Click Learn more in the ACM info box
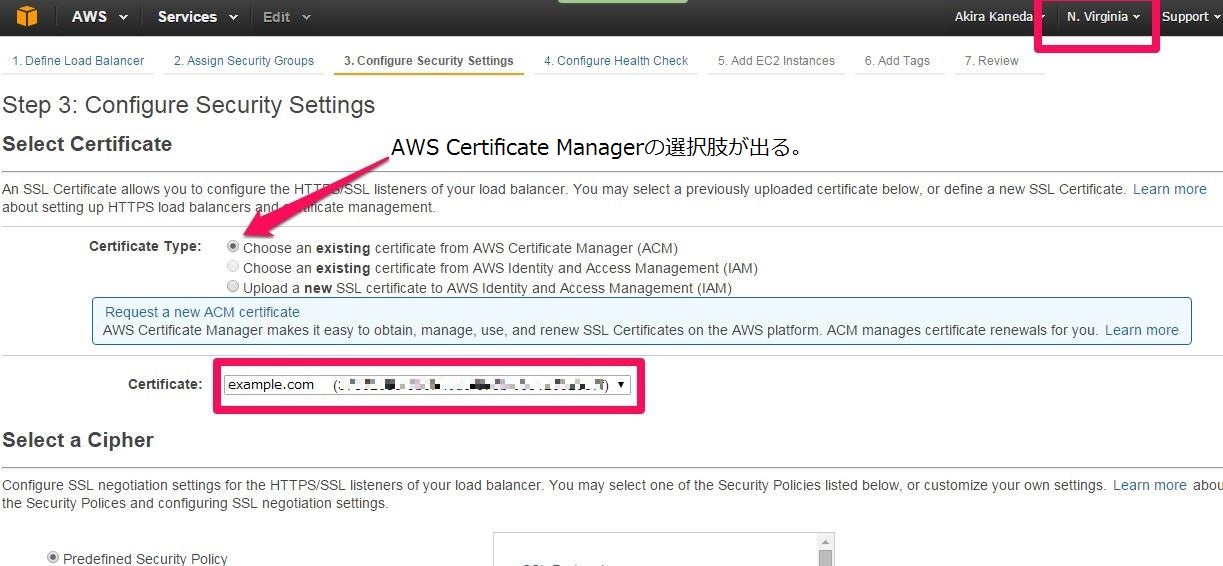This screenshot has height=566, width=1223. click(x=1141, y=330)
